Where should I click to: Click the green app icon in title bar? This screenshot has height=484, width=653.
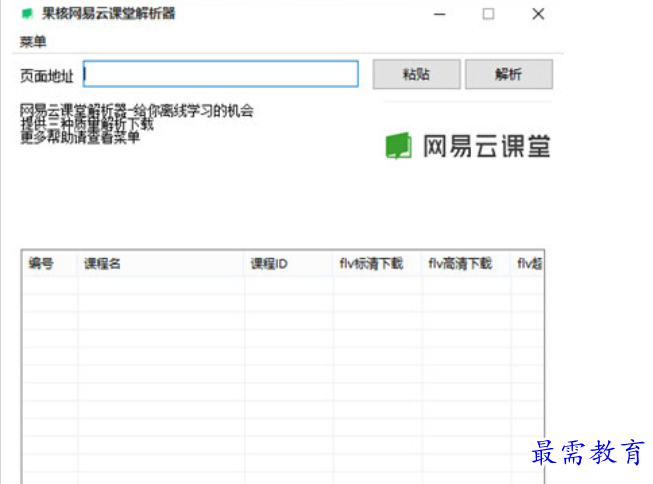pos(27,14)
